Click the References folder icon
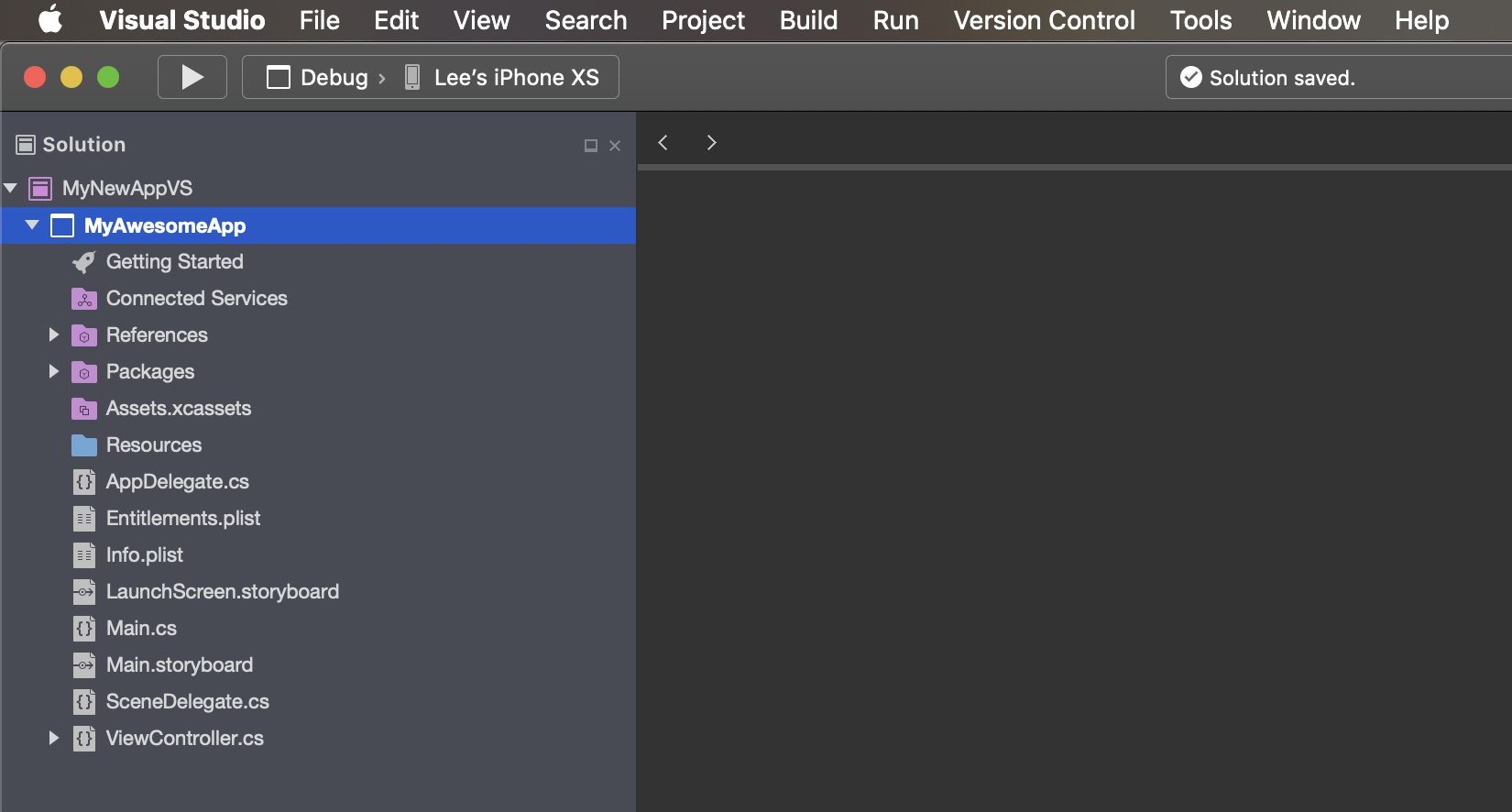 84,335
